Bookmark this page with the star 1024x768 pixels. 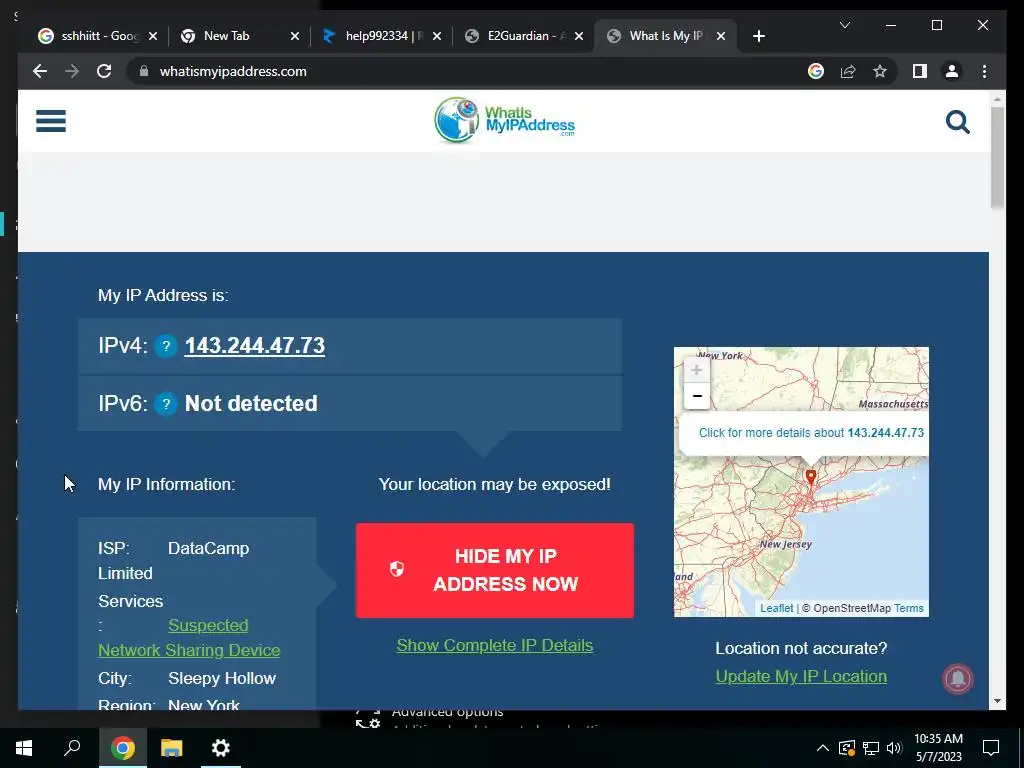(x=880, y=71)
